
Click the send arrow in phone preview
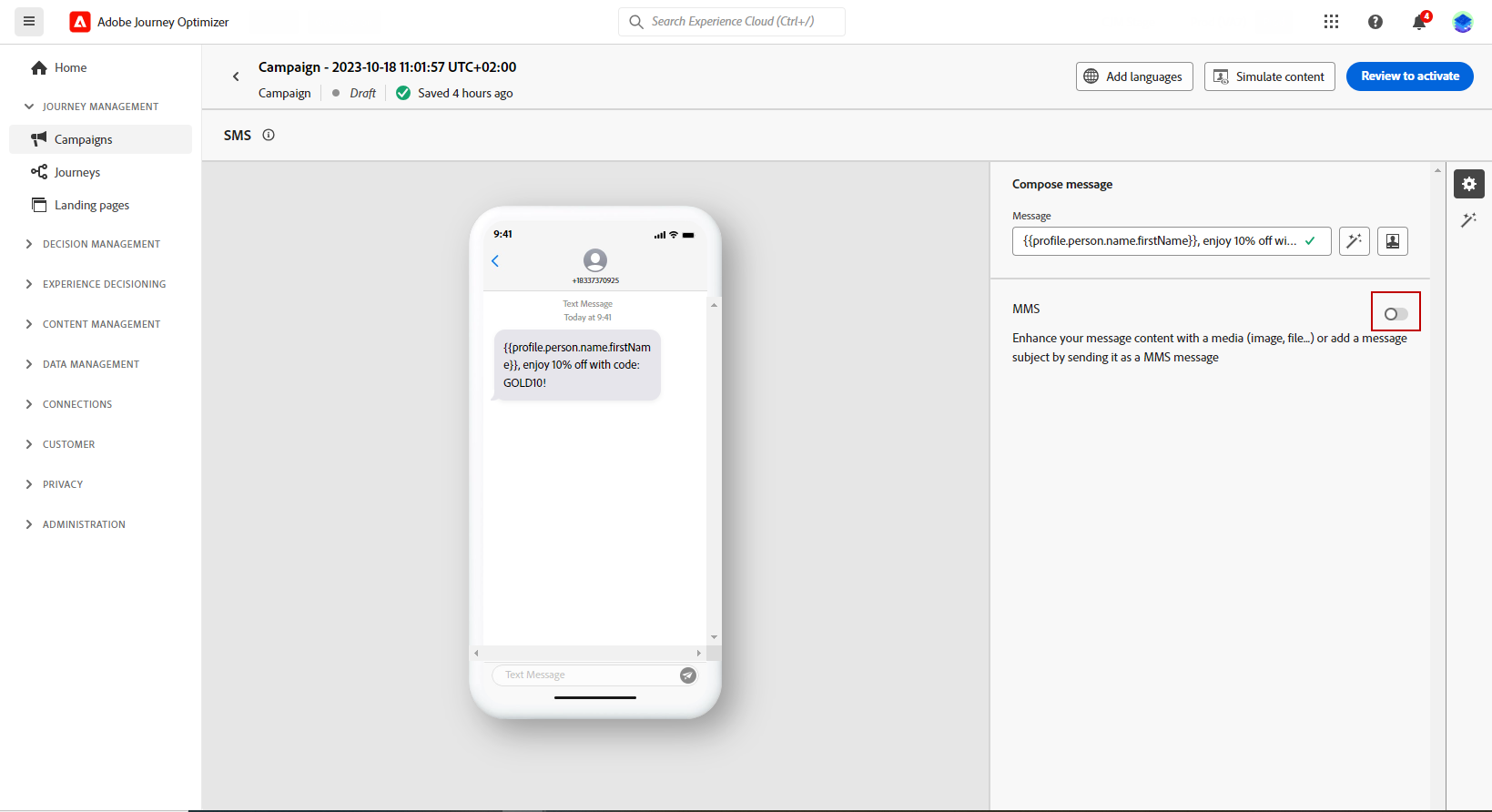(x=688, y=675)
